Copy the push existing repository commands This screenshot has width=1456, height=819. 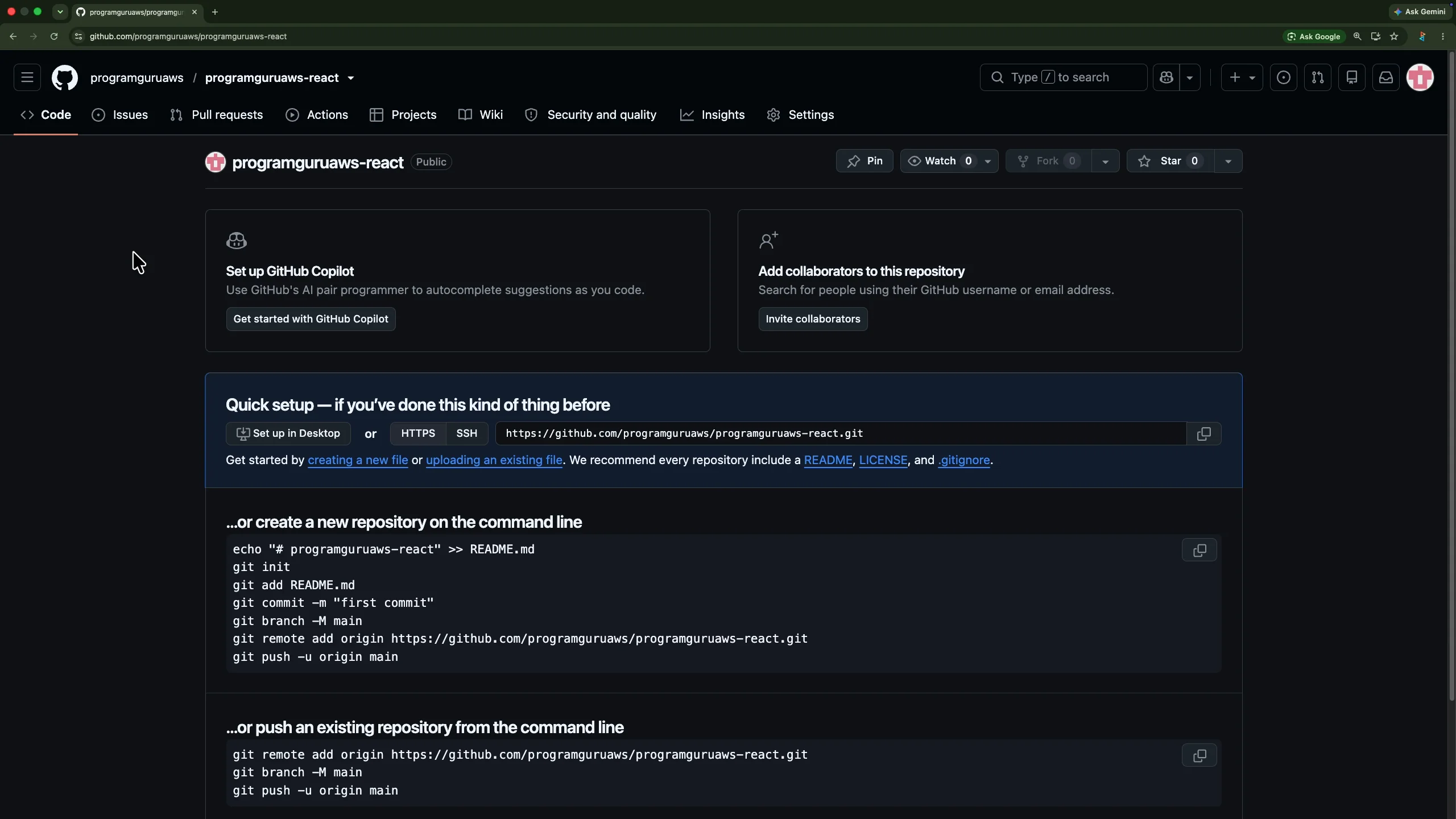(x=1199, y=755)
